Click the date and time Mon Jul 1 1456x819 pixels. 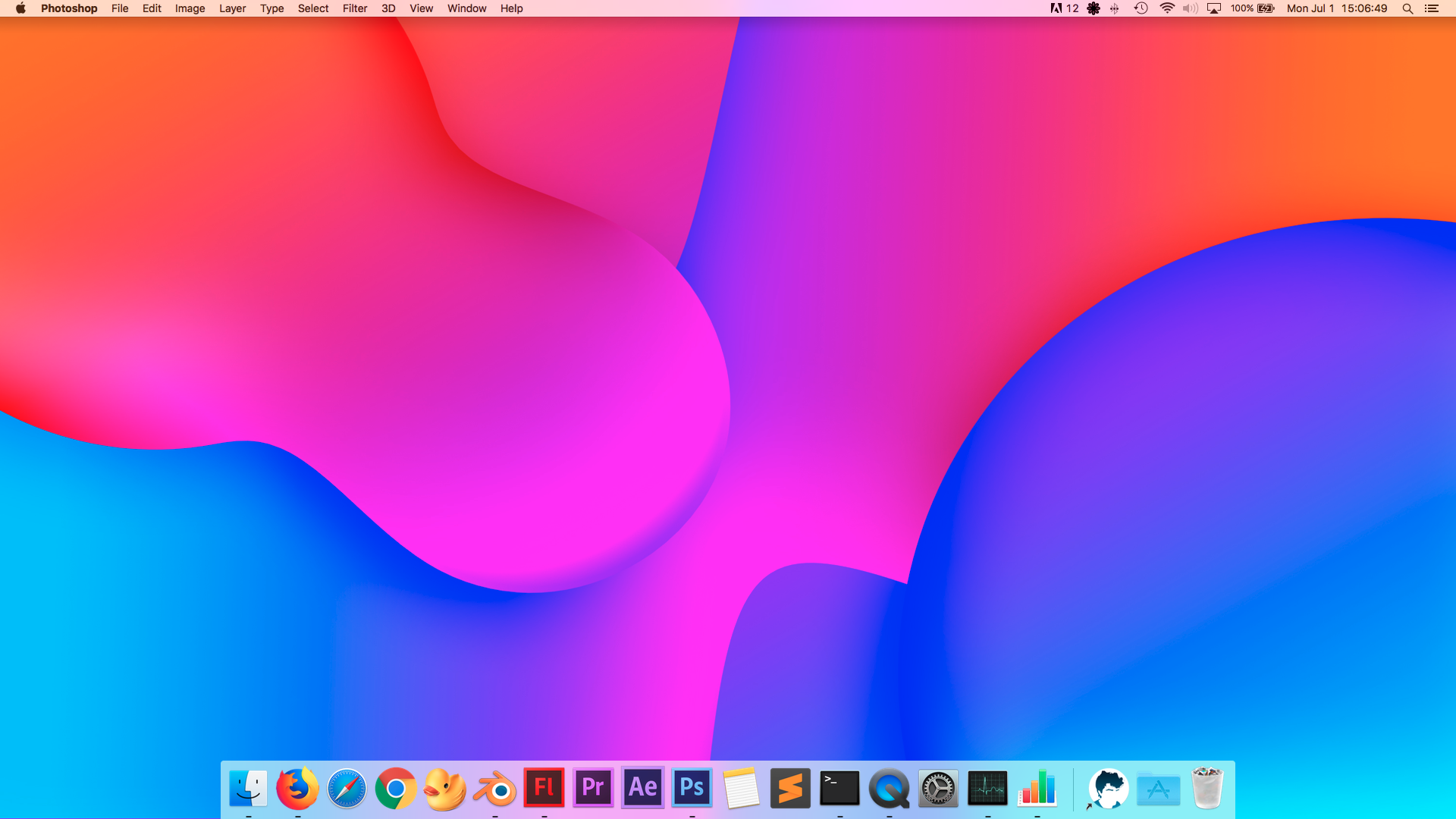[x=1337, y=8]
